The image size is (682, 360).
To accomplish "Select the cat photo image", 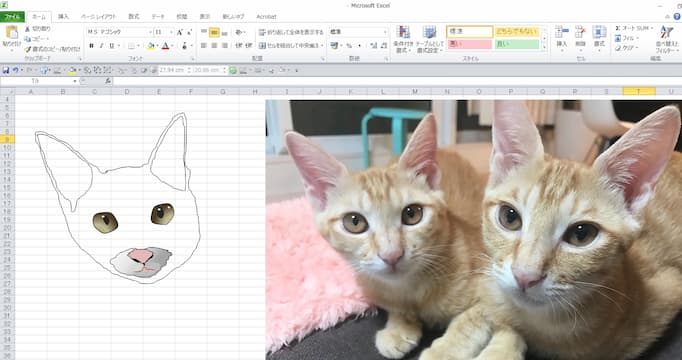I will (474, 230).
